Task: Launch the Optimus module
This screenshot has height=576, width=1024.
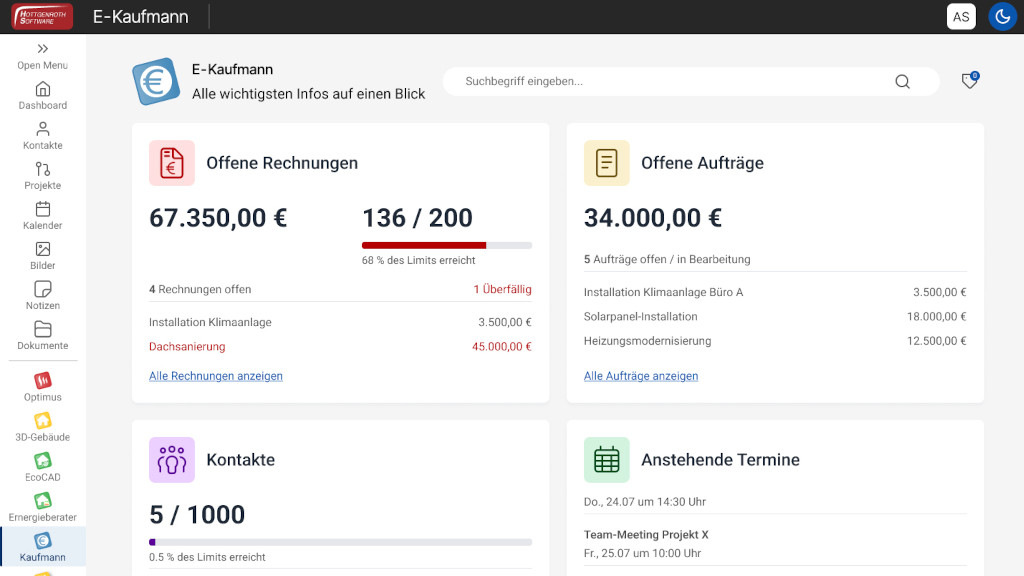Action: (42, 387)
